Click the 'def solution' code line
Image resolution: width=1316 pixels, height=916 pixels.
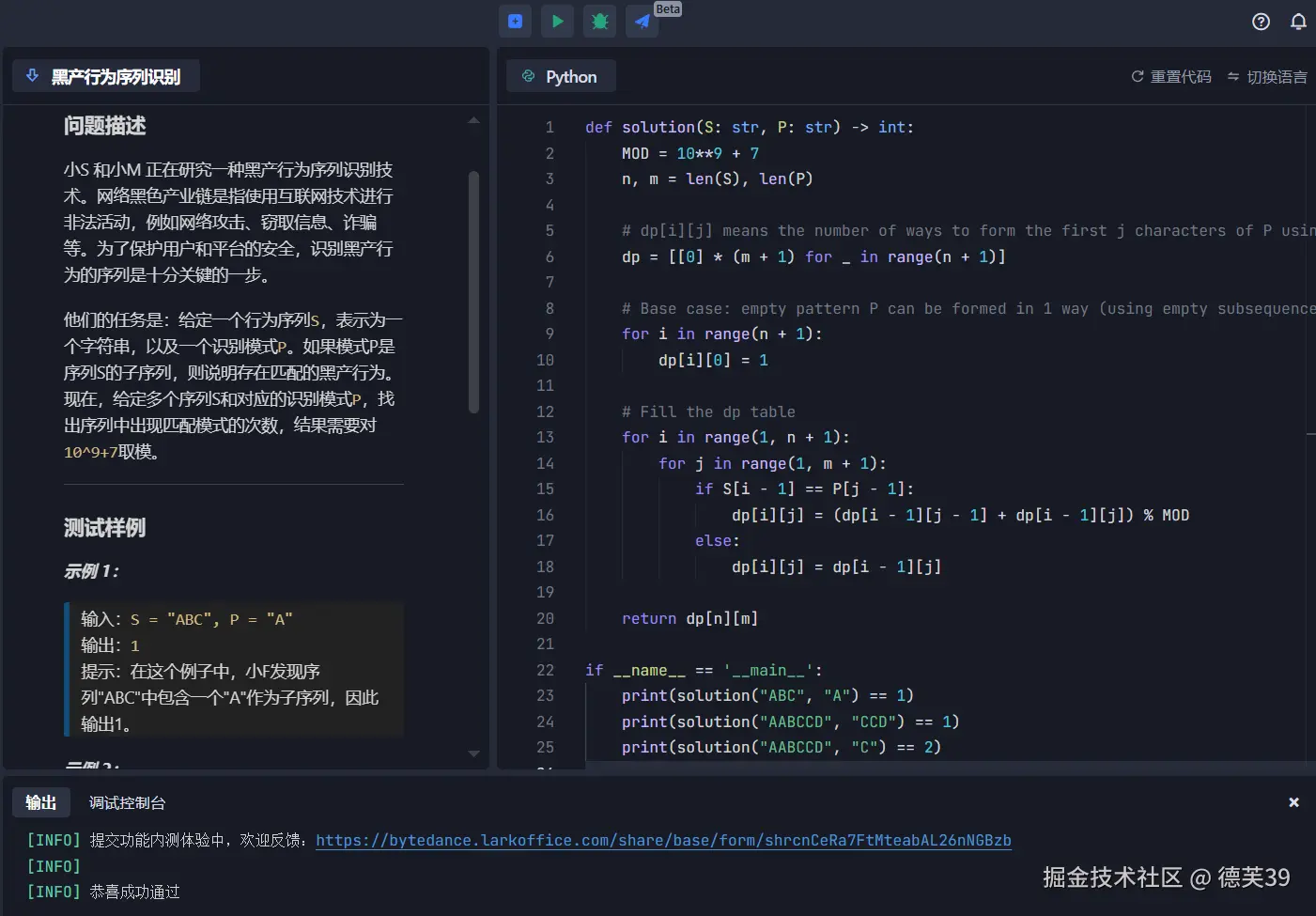pos(750,127)
